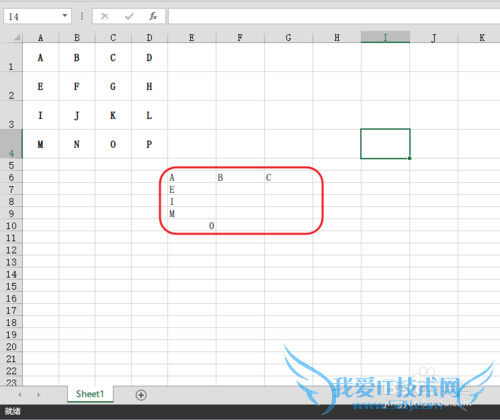
Task: Click cell E6 containing A
Action: point(192,177)
